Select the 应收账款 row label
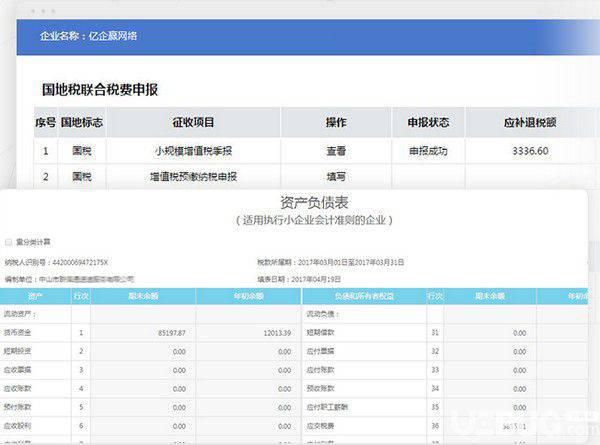The image size is (600, 445). (17, 388)
